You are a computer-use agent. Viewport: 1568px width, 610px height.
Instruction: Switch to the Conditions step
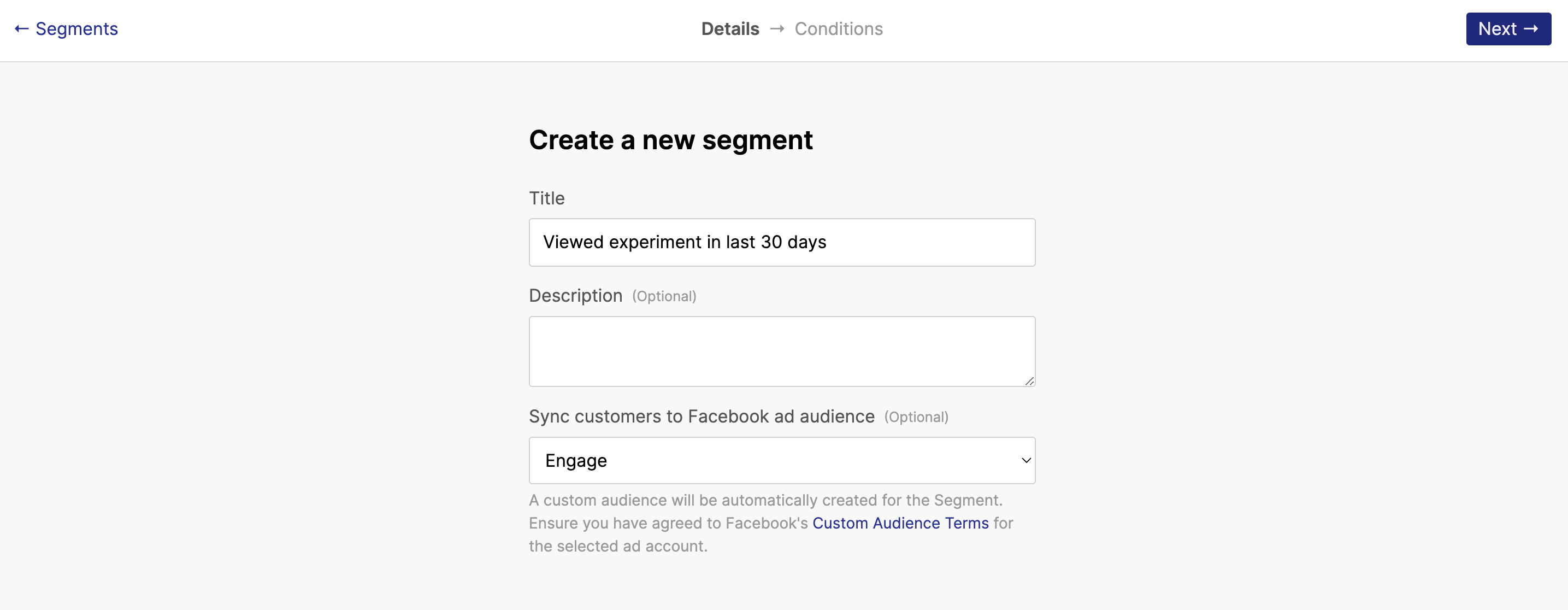[838, 28]
